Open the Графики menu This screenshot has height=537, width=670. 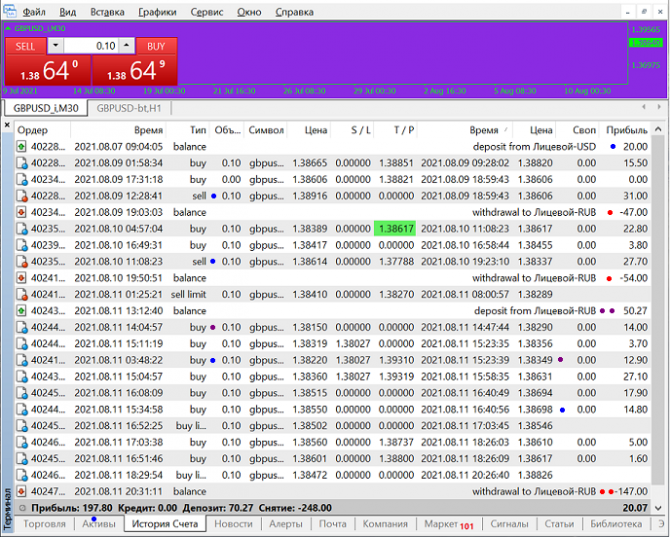pos(157,12)
